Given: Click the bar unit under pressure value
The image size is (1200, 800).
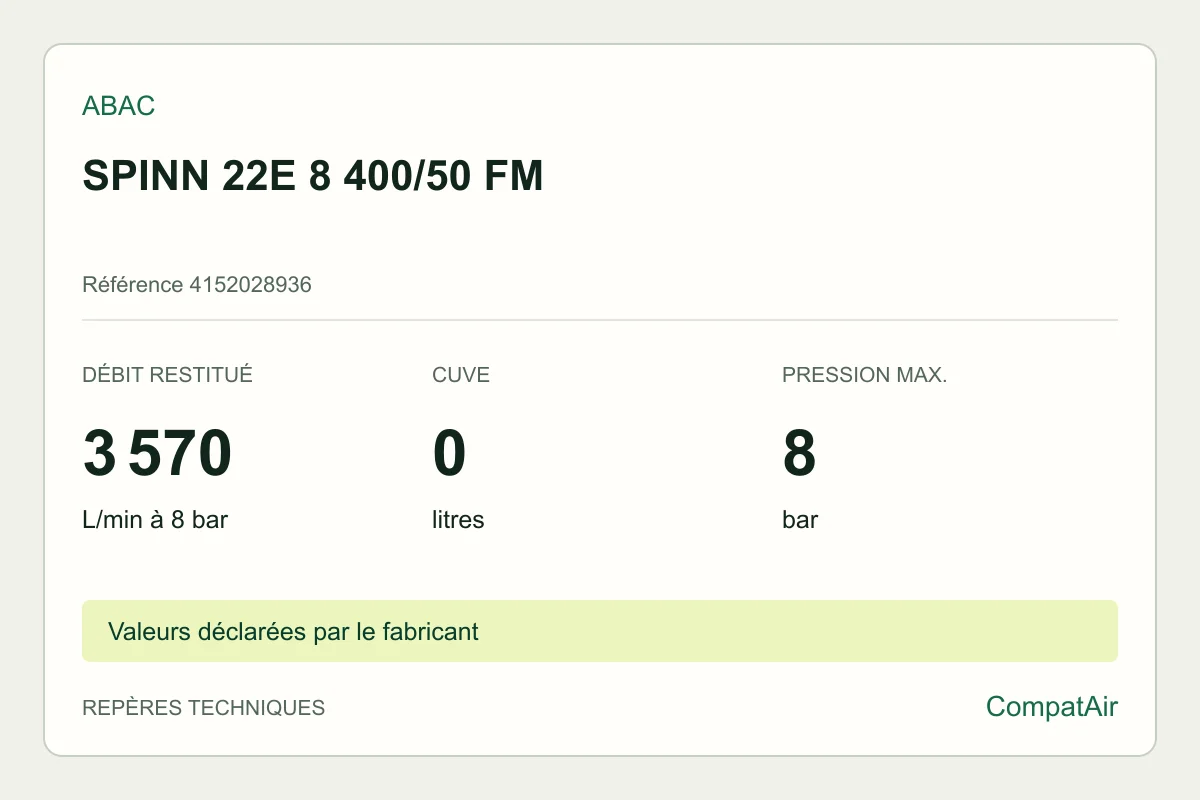Looking at the screenshot, I should (800, 520).
